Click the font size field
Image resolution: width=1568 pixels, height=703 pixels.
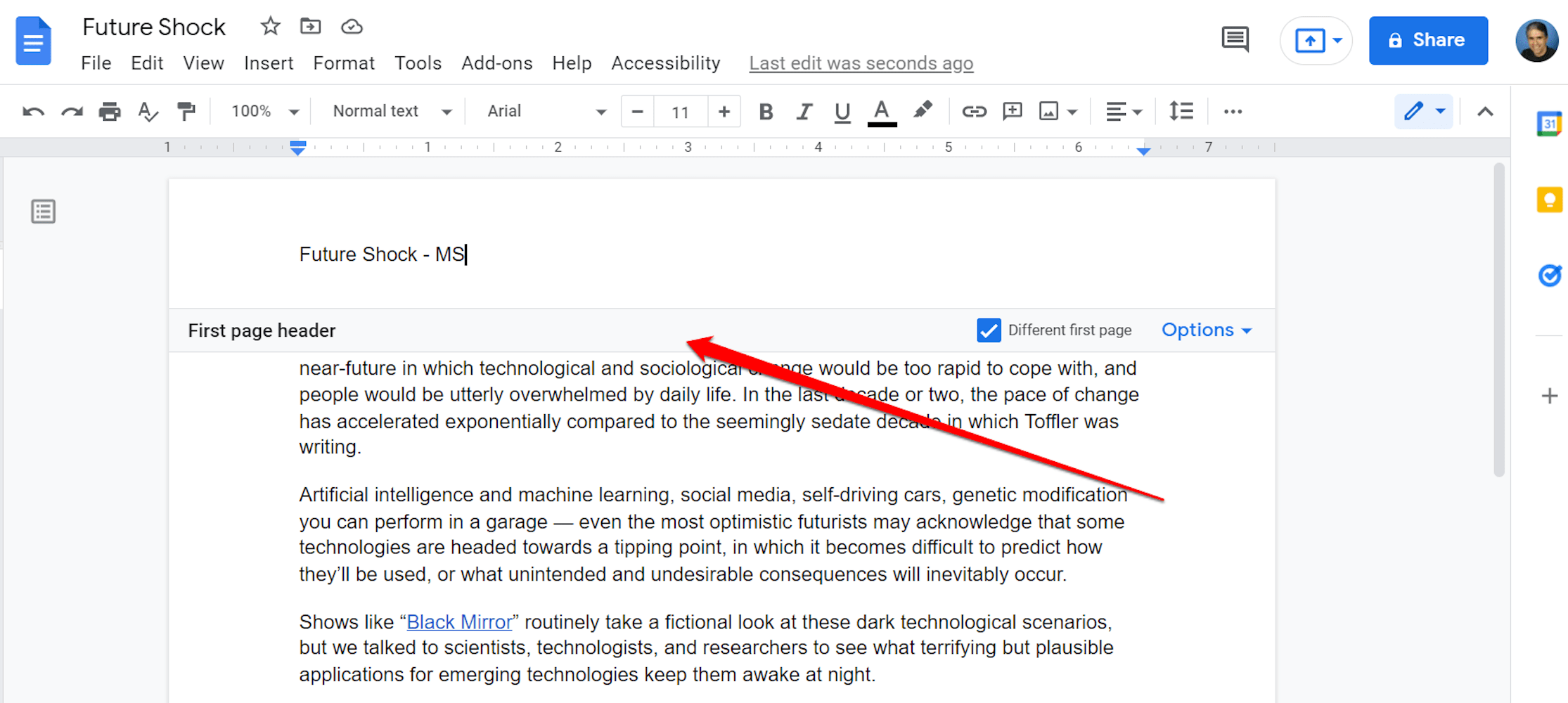point(680,112)
